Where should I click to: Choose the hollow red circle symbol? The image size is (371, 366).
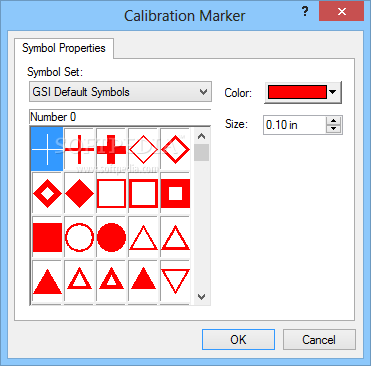pos(79,238)
